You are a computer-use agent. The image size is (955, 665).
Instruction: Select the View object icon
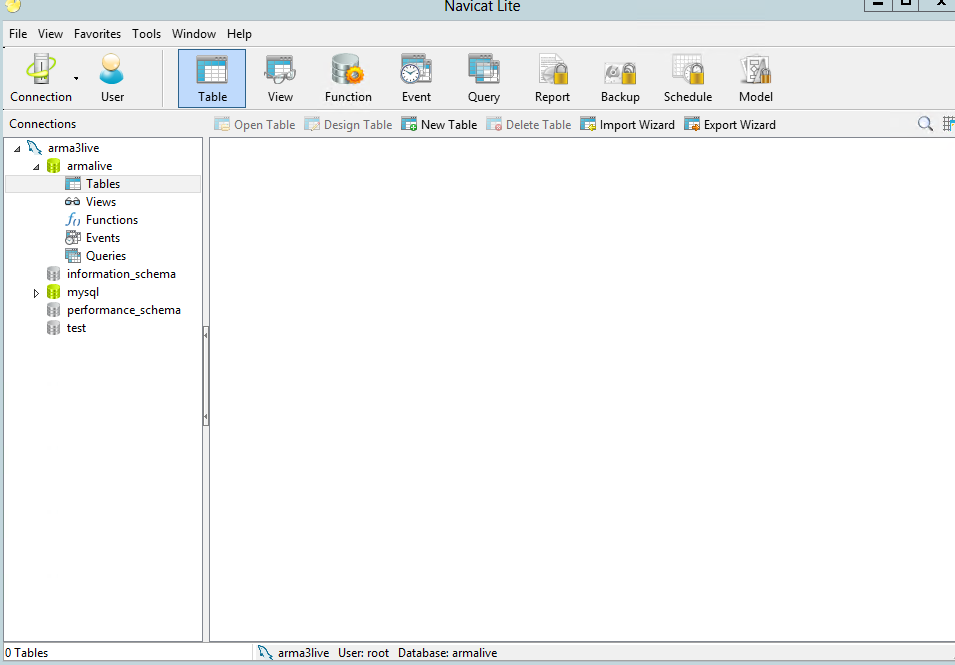click(x=280, y=78)
